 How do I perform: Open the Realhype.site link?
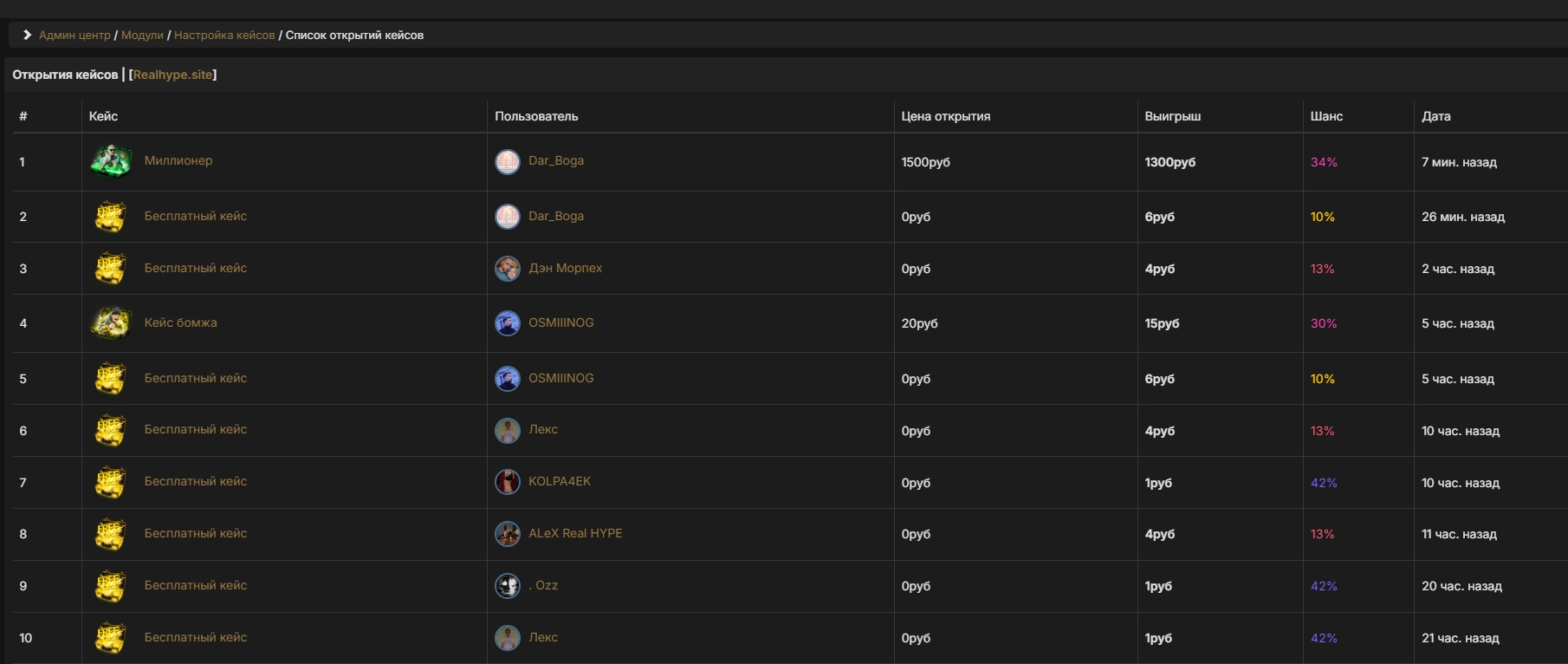point(173,75)
